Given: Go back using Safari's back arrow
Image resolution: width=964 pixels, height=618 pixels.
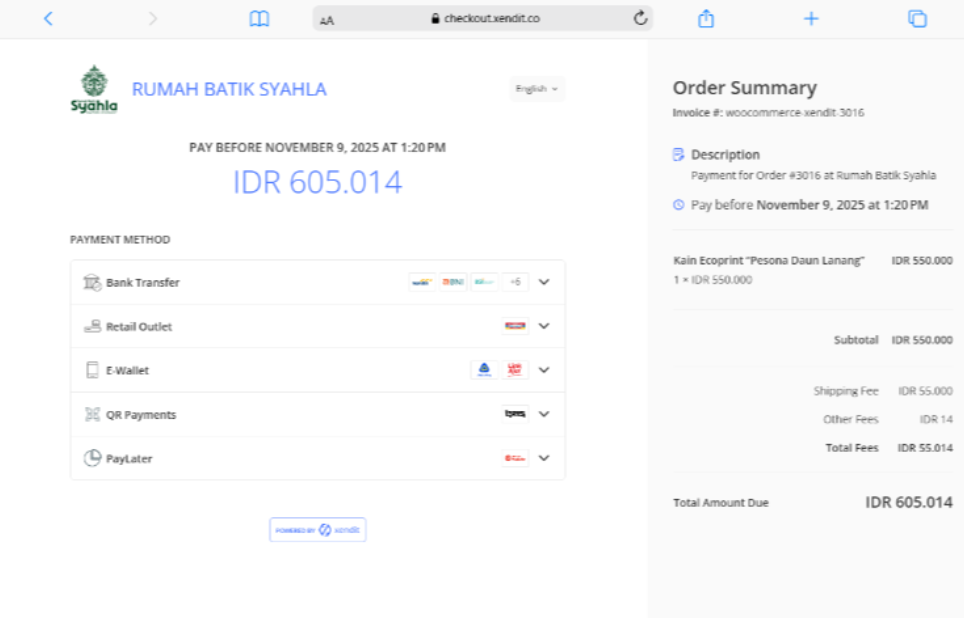Looking at the screenshot, I should tap(48, 18).
